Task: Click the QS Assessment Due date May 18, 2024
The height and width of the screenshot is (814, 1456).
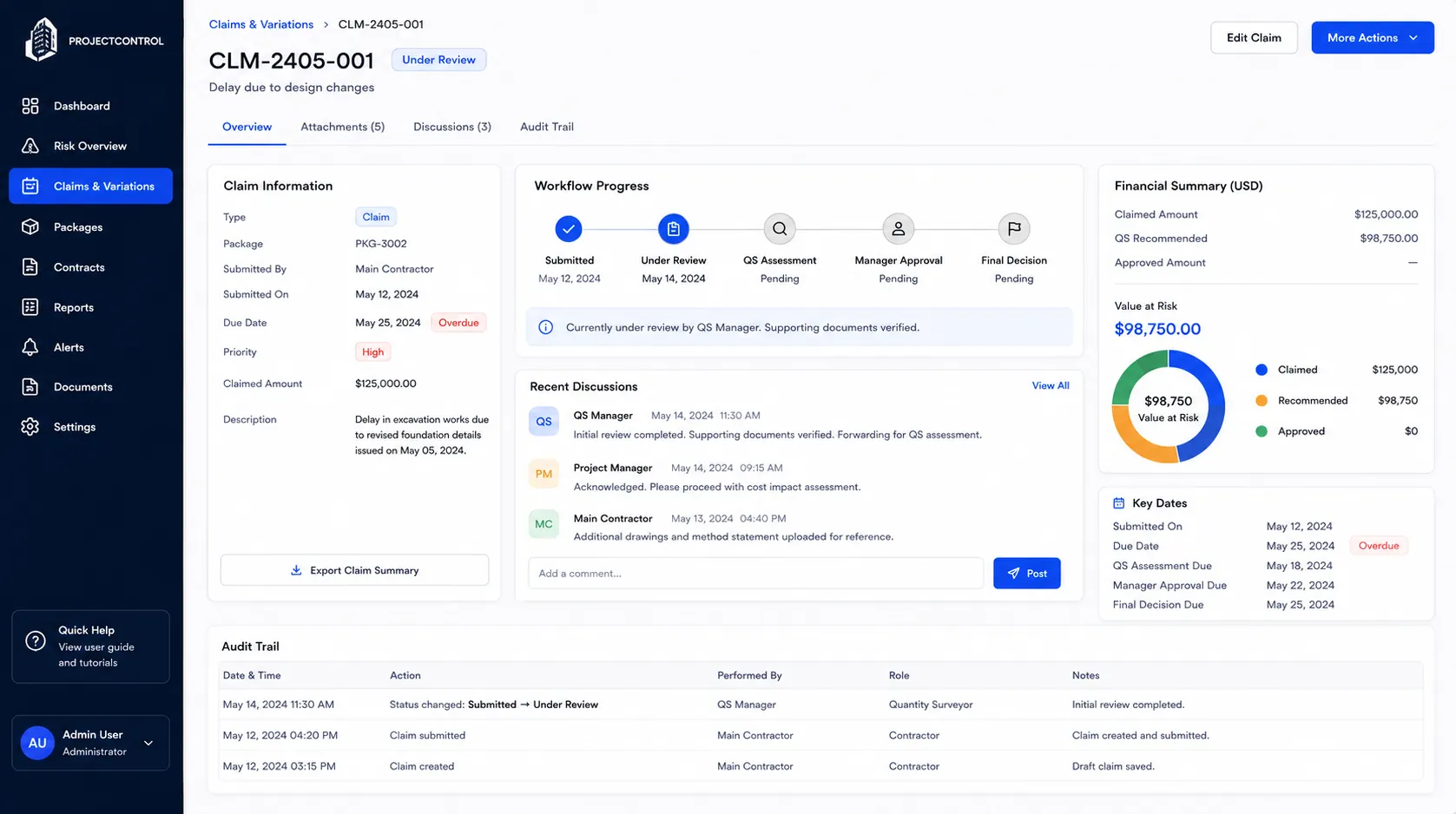Action: (1299, 566)
